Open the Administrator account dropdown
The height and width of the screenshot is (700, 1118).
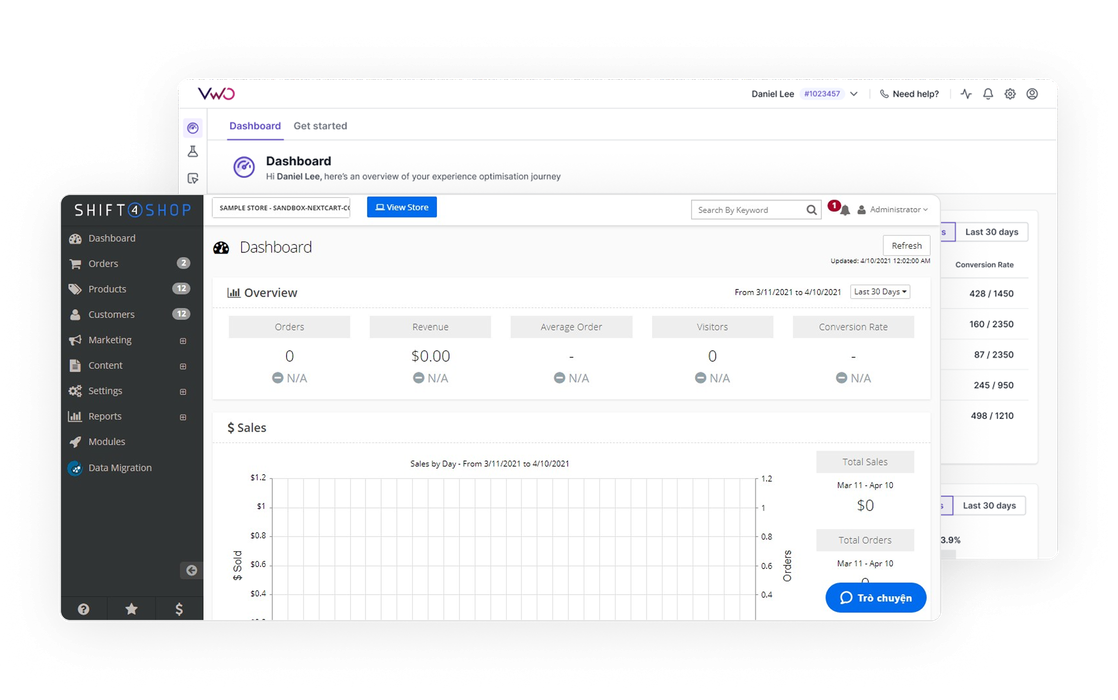(x=893, y=210)
